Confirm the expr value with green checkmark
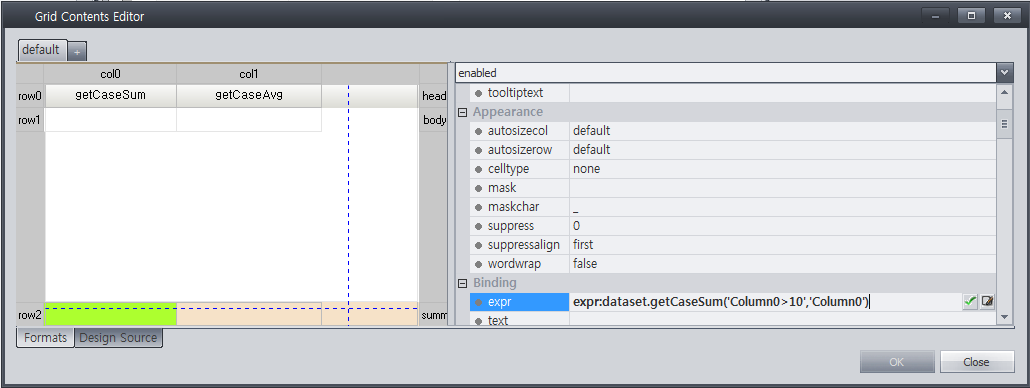The image size is (1030, 388). [970, 301]
